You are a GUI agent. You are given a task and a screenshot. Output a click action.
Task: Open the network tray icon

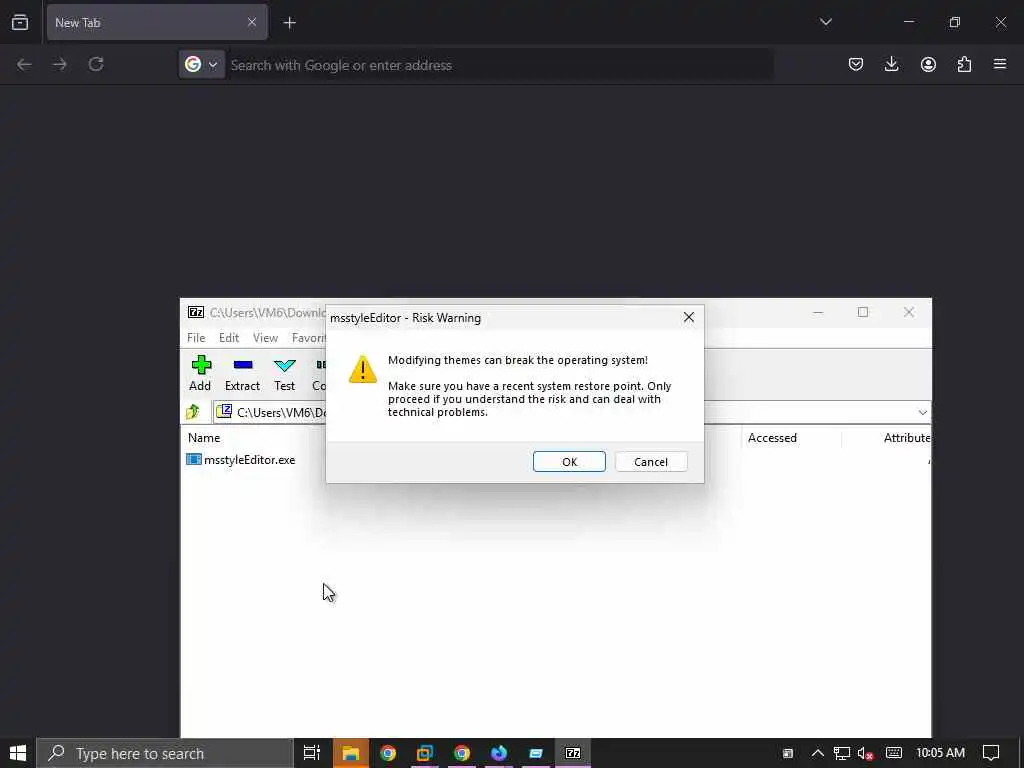(x=841, y=753)
